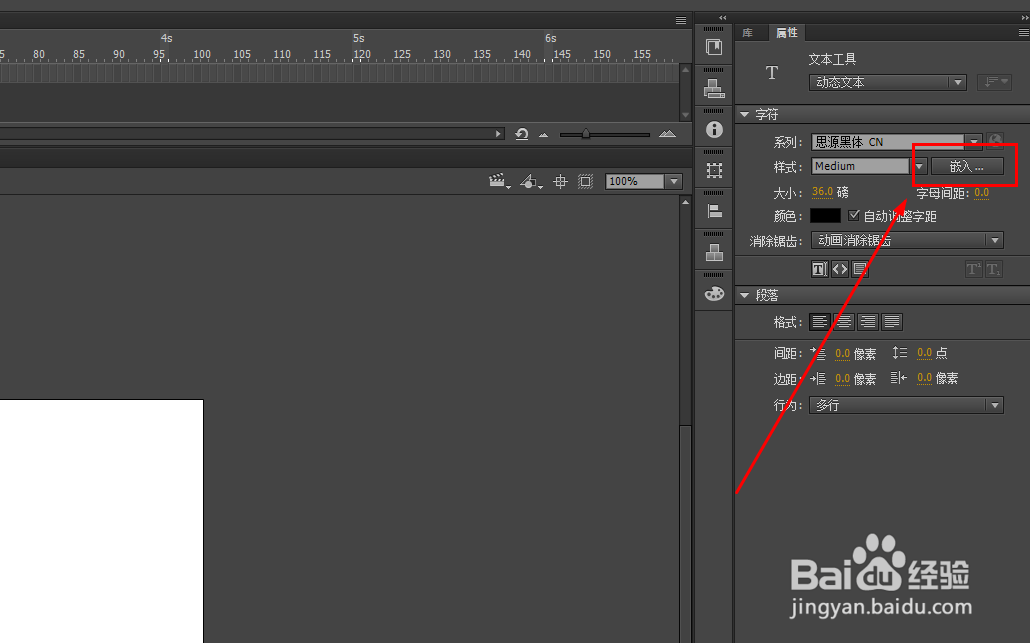Collapse the 字符 section
The height and width of the screenshot is (643, 1030).
[744, 114]
